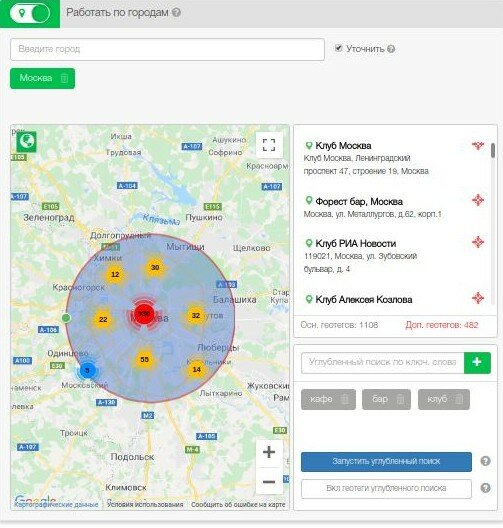Open help icon next to Работать по городам
Screen dimensions: 503x528
[176, 12]
